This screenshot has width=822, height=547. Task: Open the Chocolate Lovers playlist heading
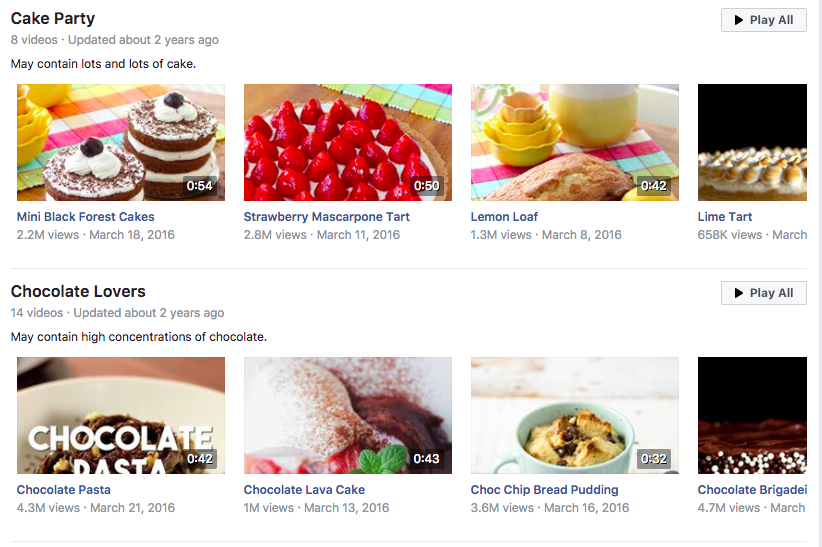pos(78,291)
